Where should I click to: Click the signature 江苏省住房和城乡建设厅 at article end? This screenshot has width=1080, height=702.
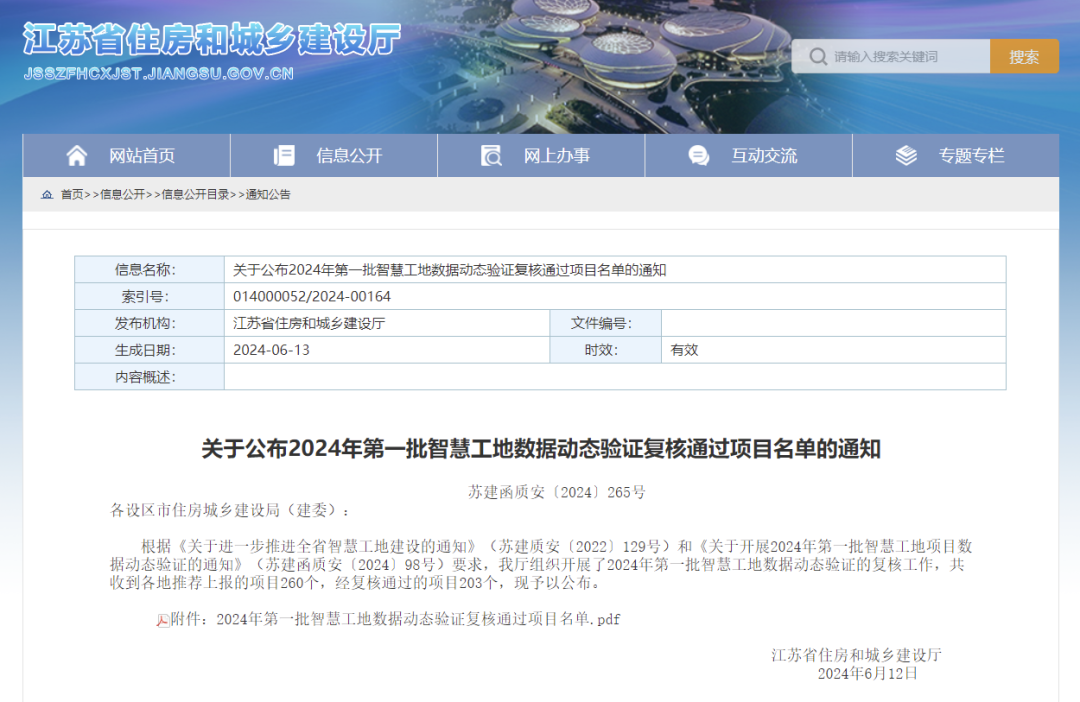click(856, 655)
